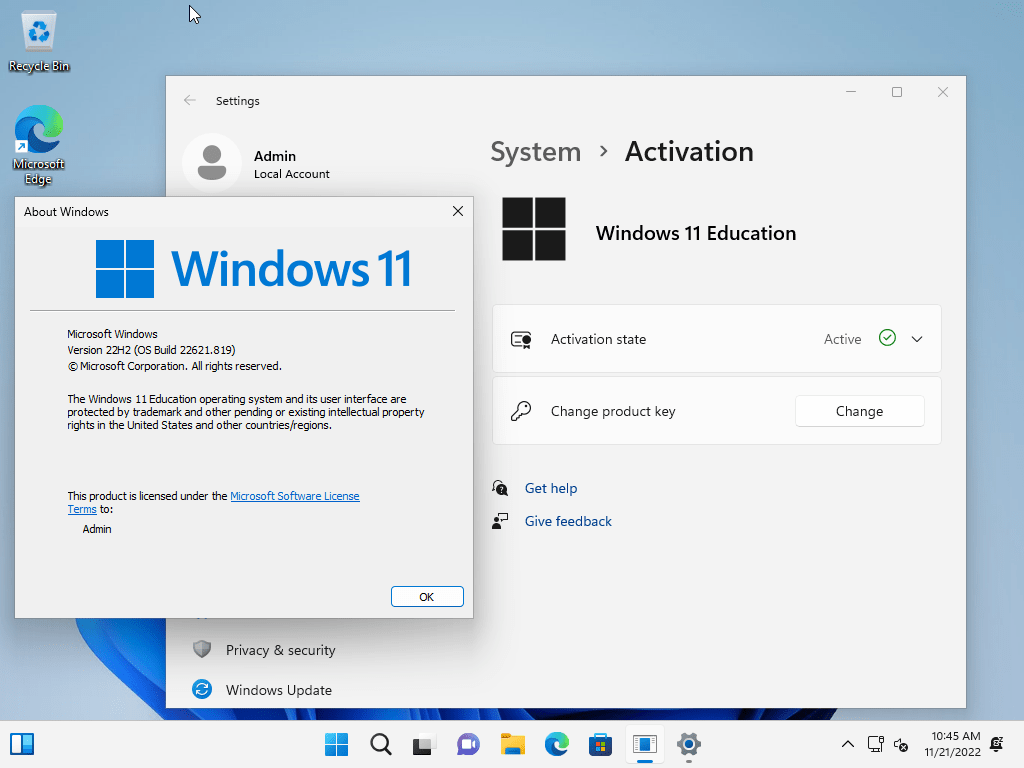Show hidden icons in system tray
The height and width of the screenshot is (768, 1024).
tap(847, 744)
